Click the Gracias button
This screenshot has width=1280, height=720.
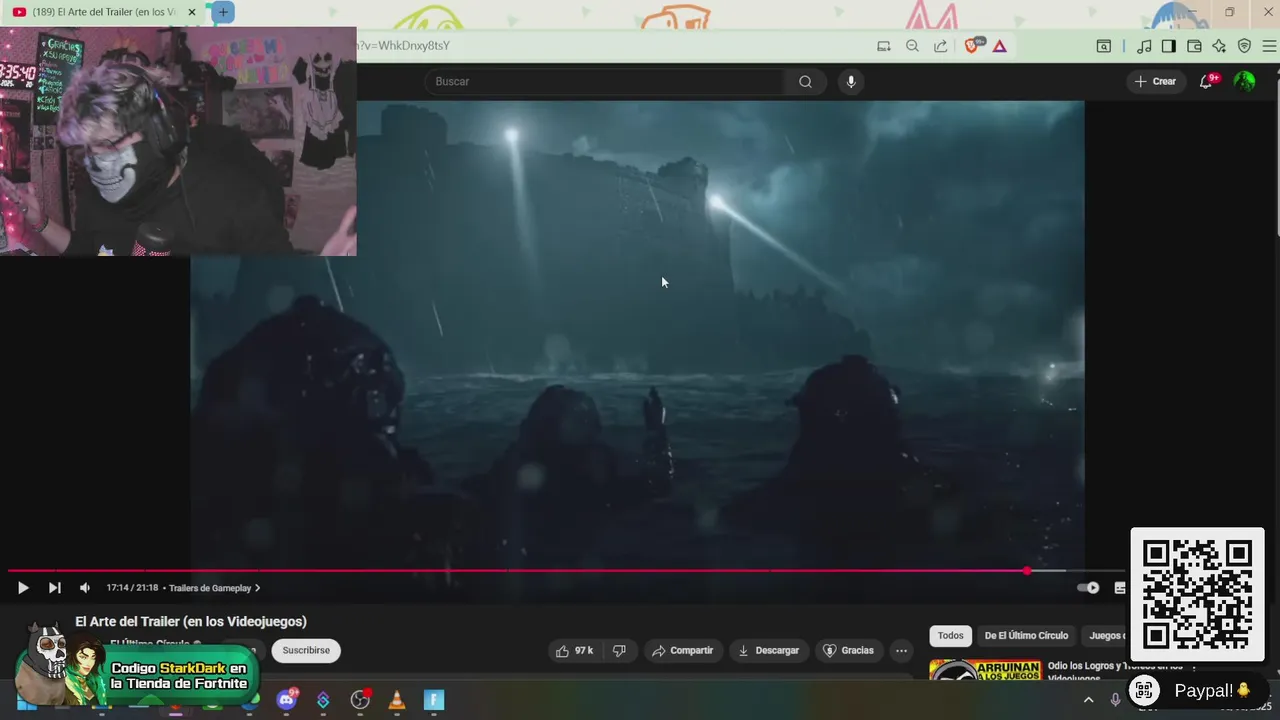click(848, 650)
